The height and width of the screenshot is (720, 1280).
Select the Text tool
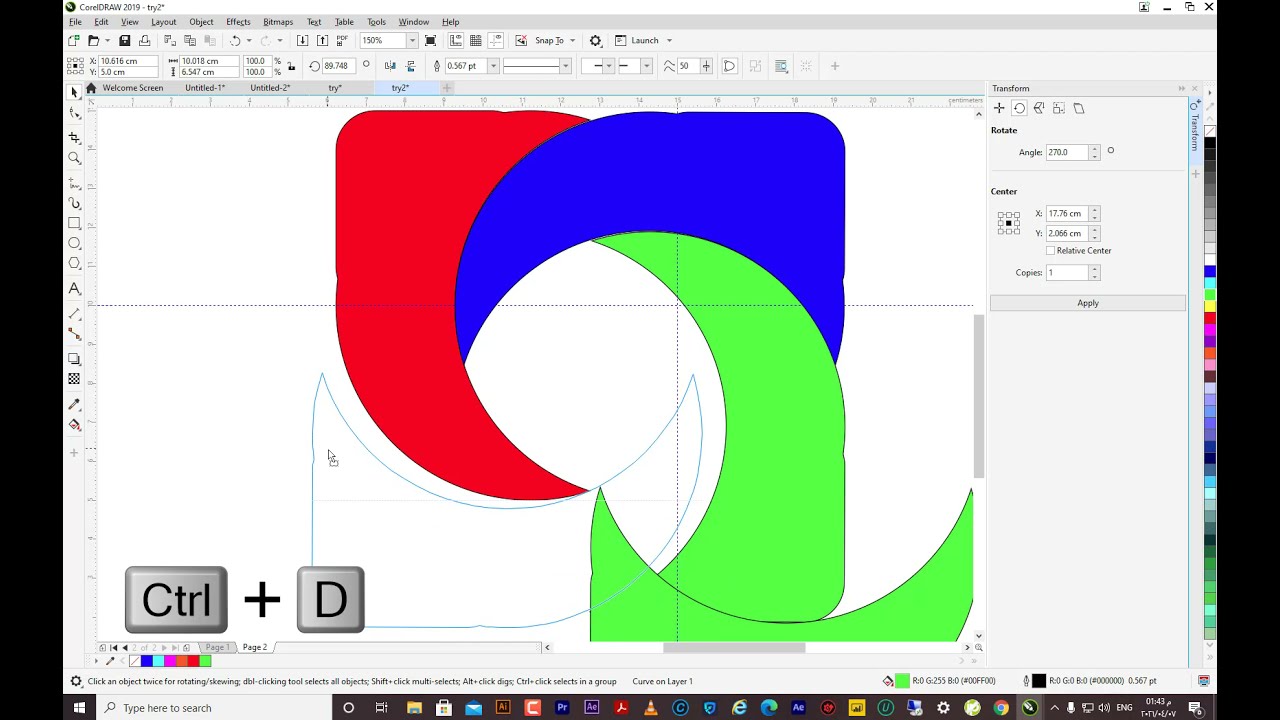(74, 288)
